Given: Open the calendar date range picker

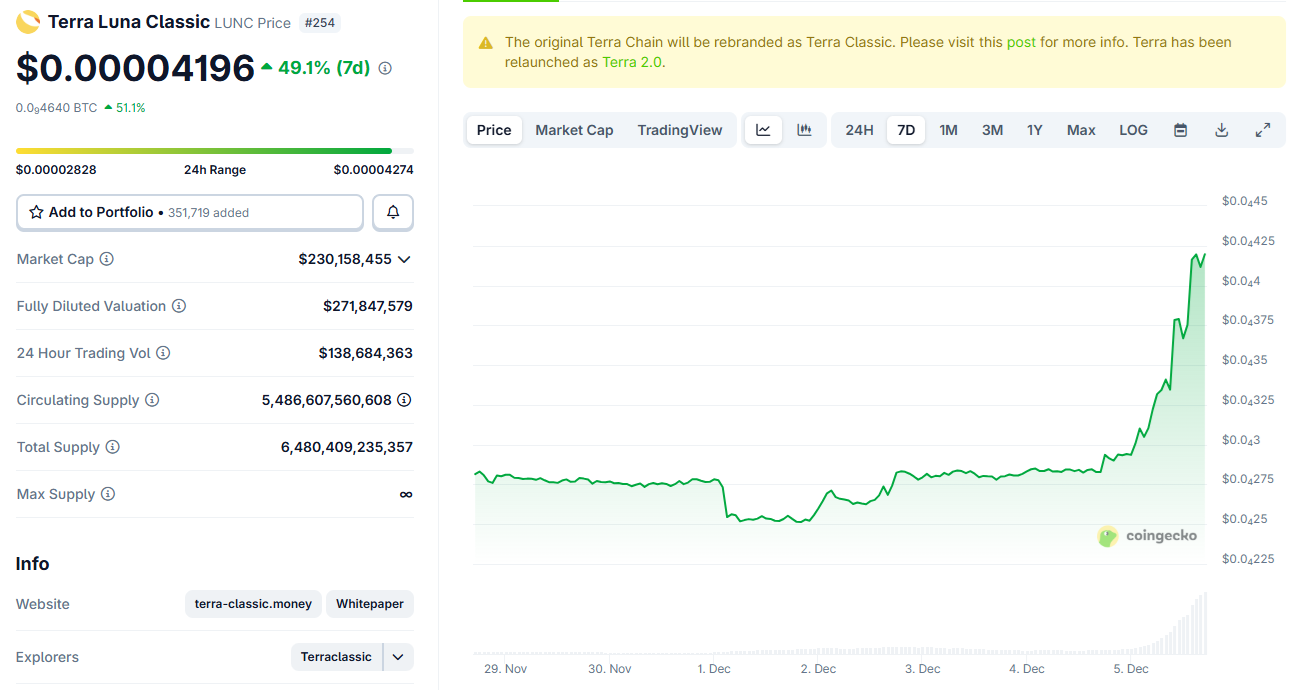Looking at the screenshot, I should click(1180, 129).
